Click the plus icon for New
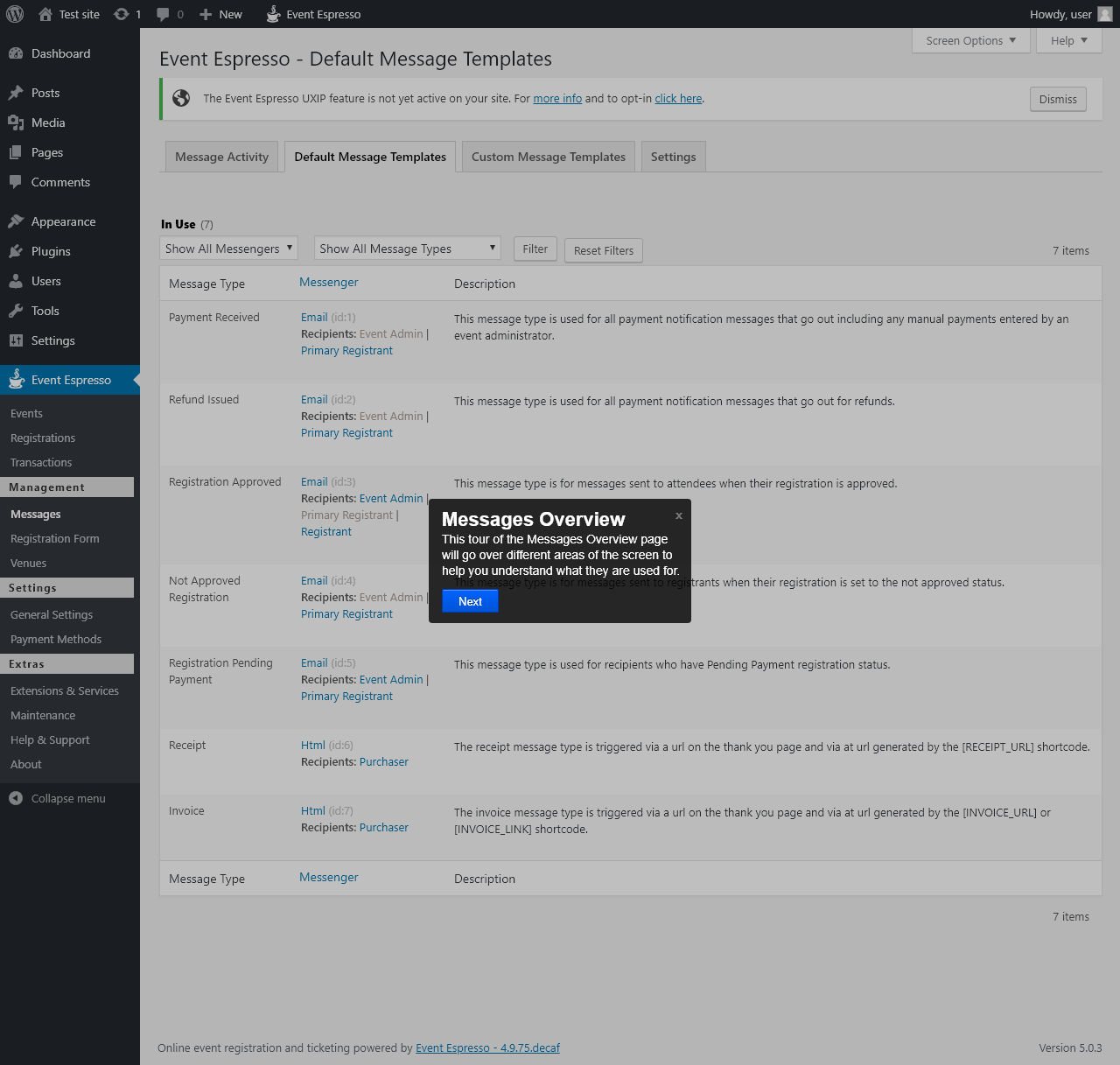1120x1065 pixels. [206, 14]
